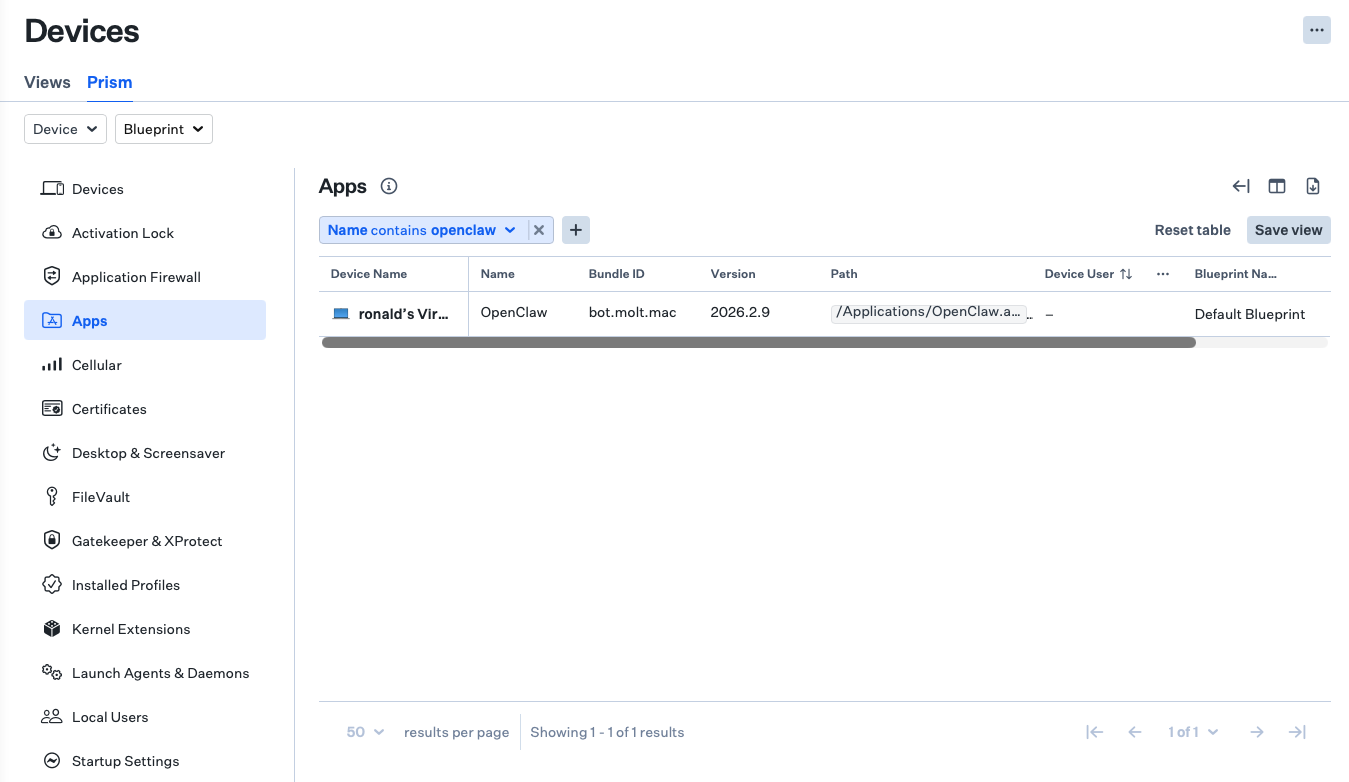Click the export download icon

pyautogui.click(x=1313, y=186)
